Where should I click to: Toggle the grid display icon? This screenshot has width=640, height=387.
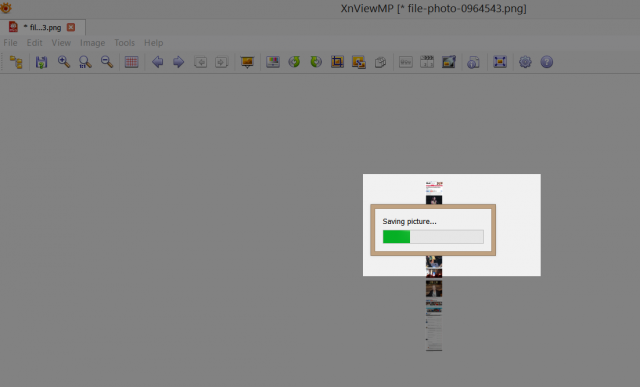(x=131, y=62)
